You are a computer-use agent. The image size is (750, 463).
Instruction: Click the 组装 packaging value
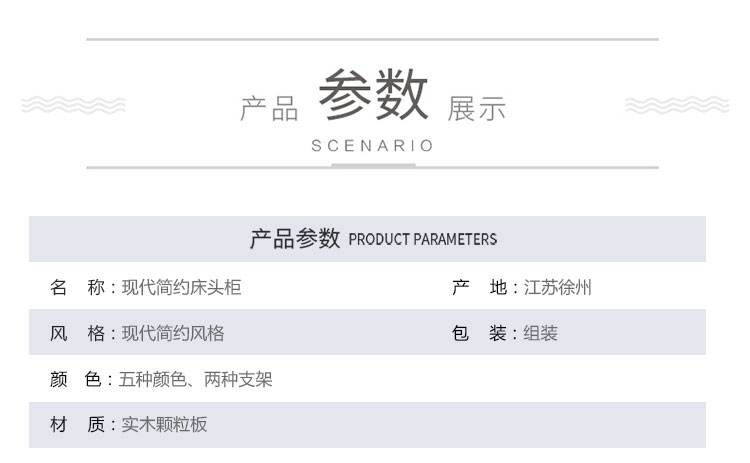pos(540,333)
